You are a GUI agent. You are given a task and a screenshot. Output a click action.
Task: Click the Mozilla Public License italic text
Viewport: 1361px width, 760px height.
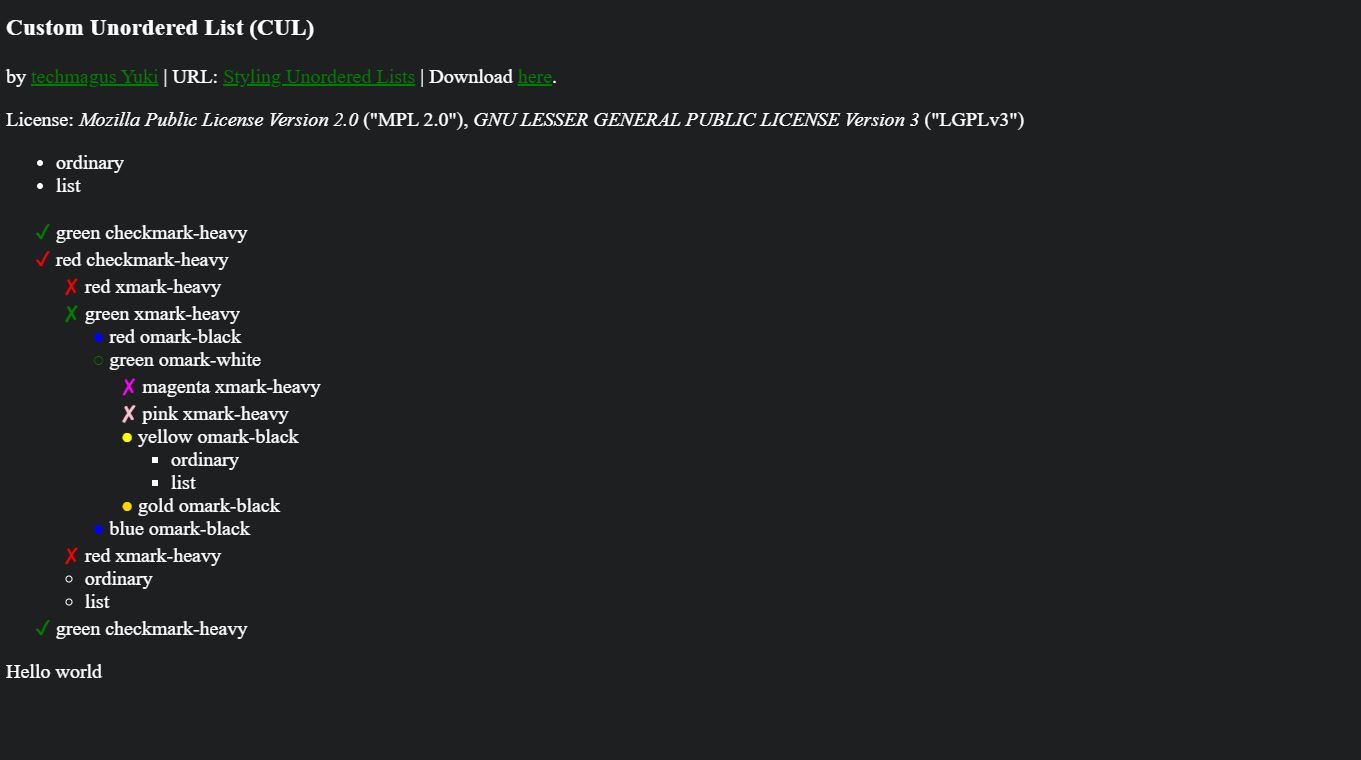[x=218, y=120]
